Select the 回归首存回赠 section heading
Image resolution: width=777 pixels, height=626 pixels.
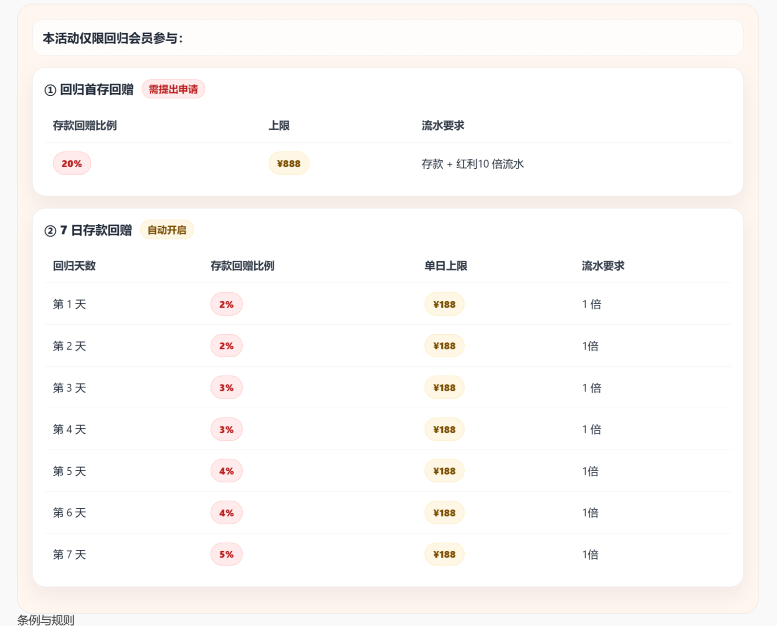tap(89, 89)
